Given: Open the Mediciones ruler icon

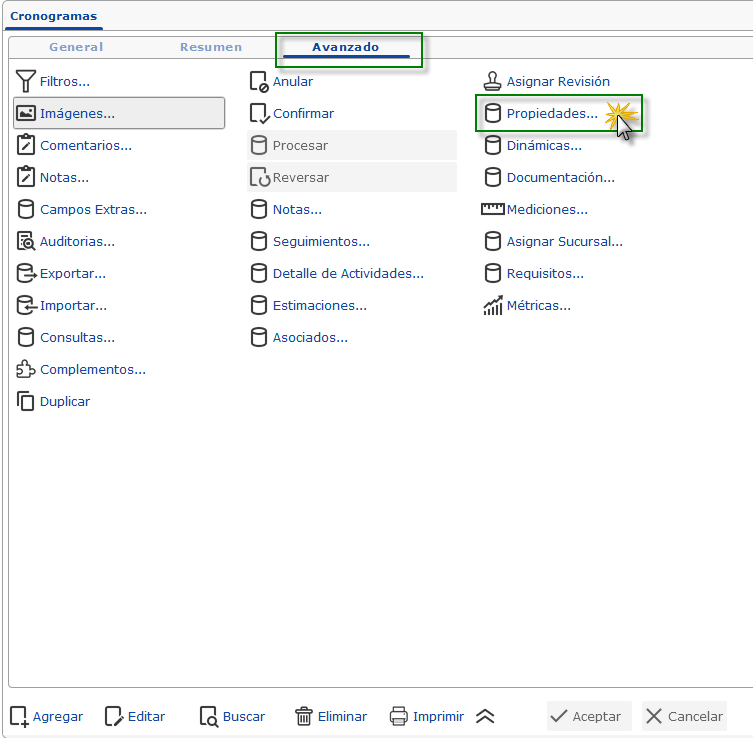Looking at the screenshot, I should coord(492,209).
